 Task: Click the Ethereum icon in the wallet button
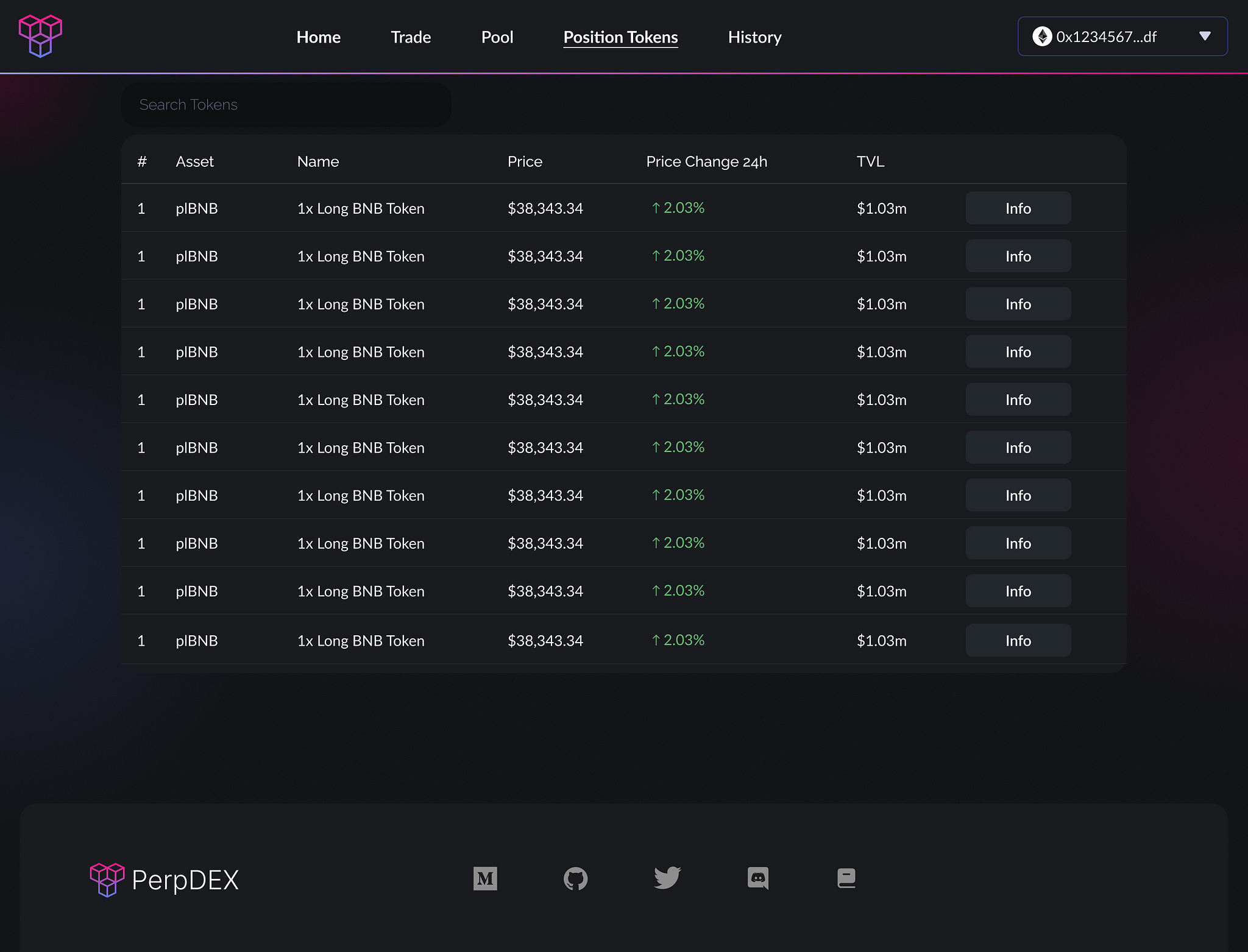tap(1044, 36)
